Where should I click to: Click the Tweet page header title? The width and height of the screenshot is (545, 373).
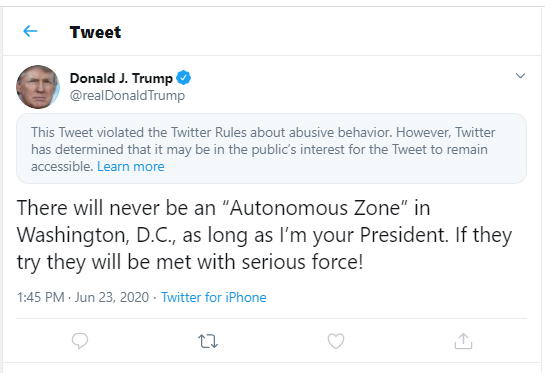coord(95,32)
